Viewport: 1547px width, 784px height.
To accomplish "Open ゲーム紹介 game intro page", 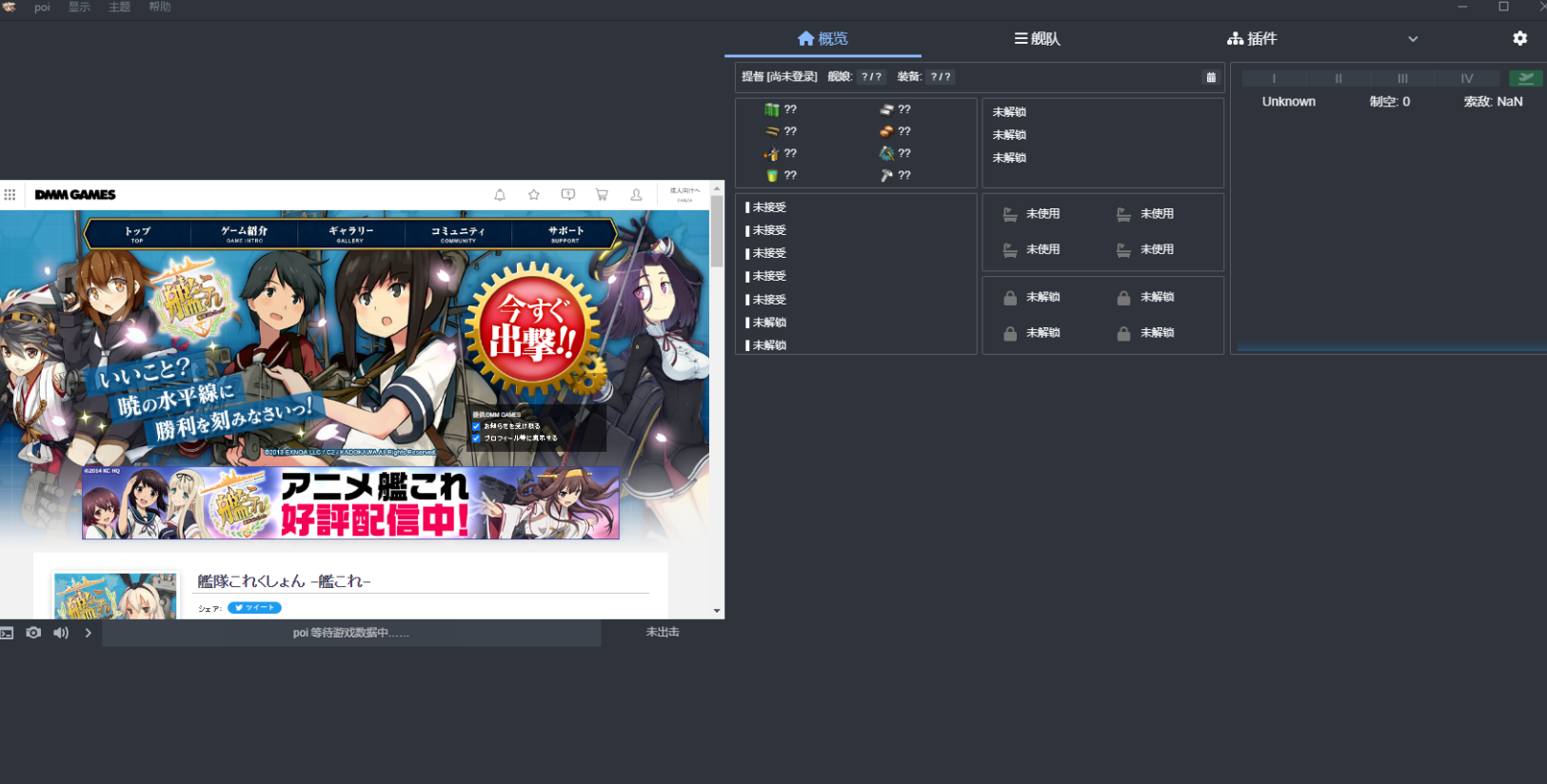I will 245,233.
